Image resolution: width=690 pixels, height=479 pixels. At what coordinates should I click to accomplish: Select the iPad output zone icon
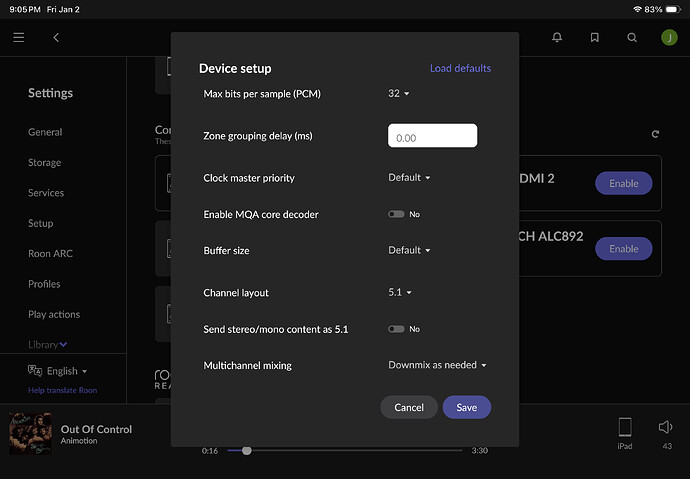624,428
